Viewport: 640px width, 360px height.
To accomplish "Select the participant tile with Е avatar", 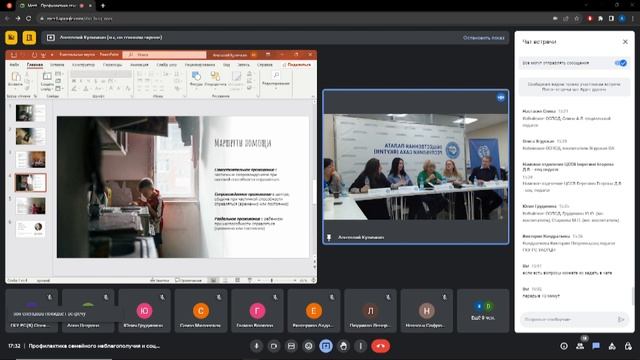I will point(313,311).
